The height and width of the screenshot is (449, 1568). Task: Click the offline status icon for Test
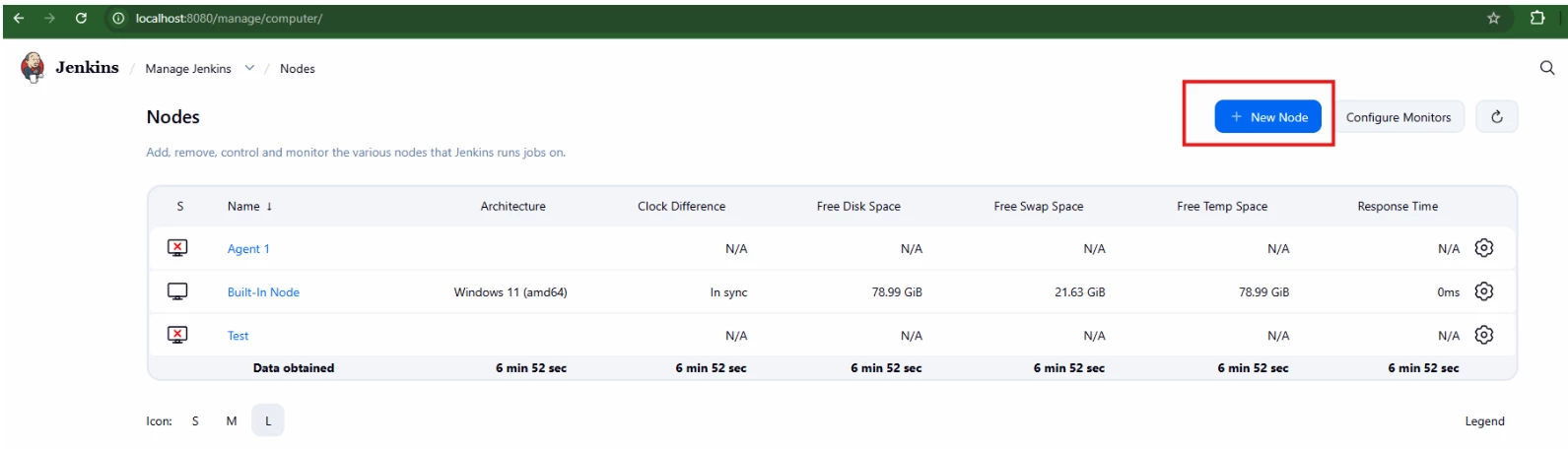tap(177, 335)
